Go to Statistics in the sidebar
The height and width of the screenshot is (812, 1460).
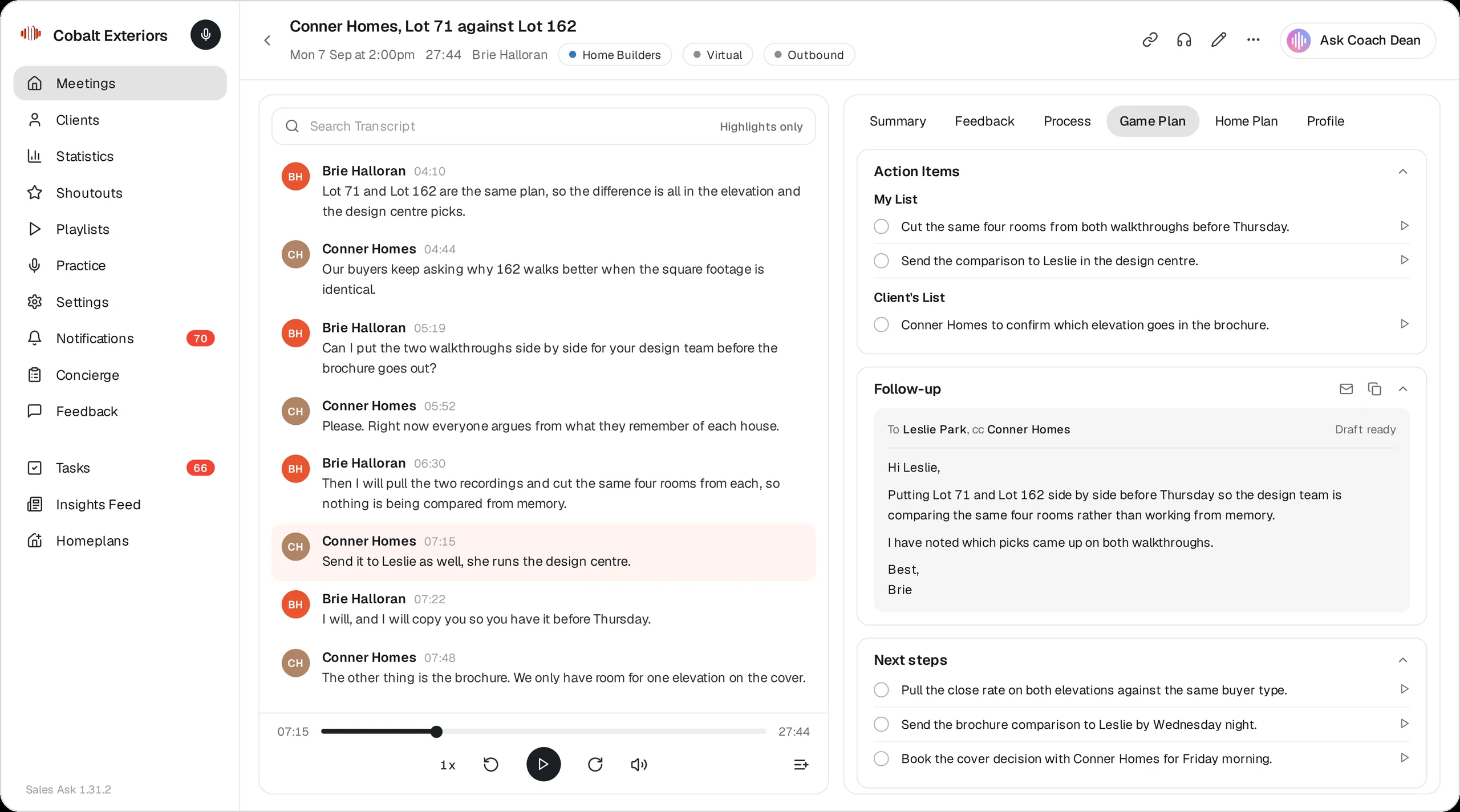120,156
